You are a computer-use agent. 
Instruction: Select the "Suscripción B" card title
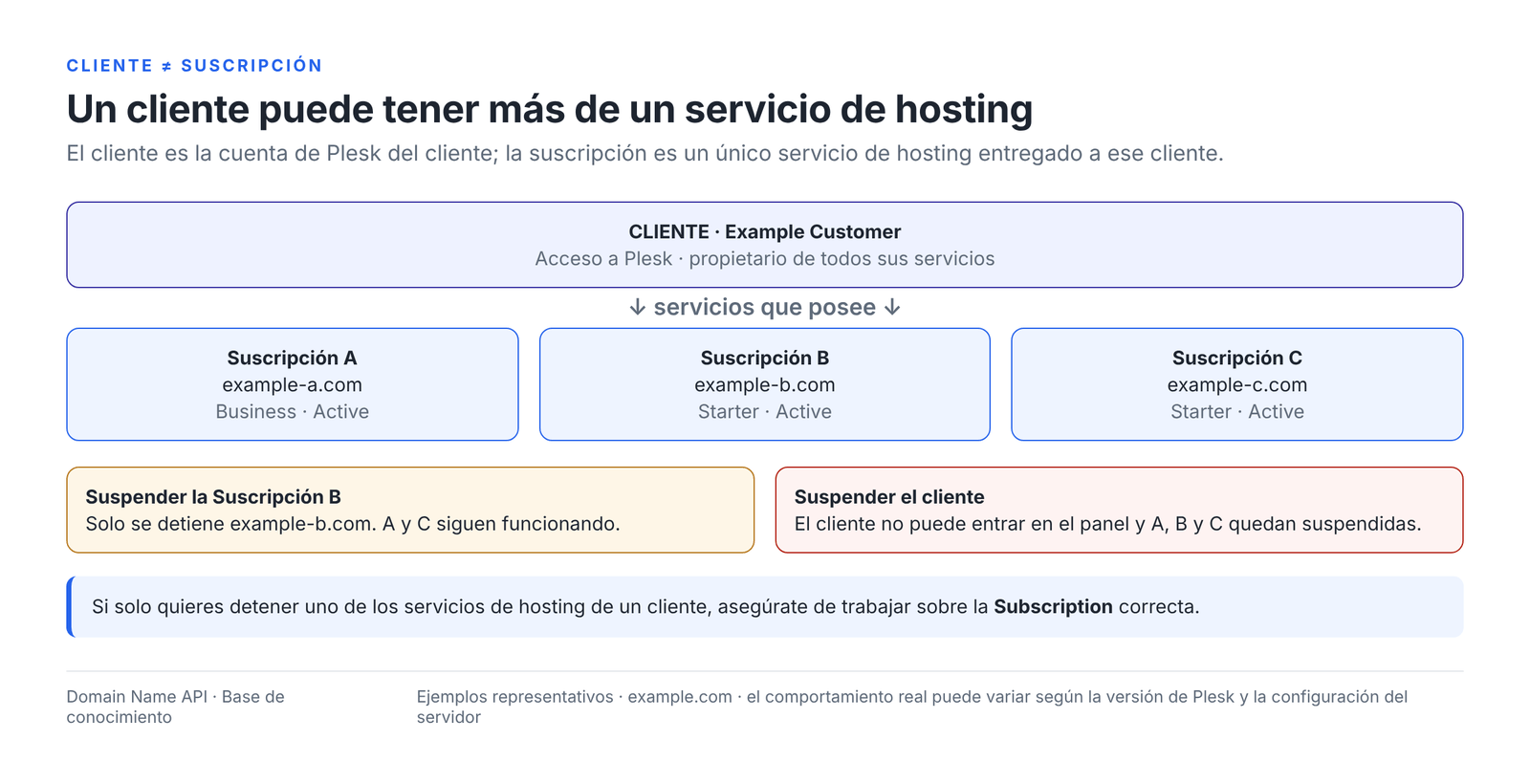click(765, 358)
